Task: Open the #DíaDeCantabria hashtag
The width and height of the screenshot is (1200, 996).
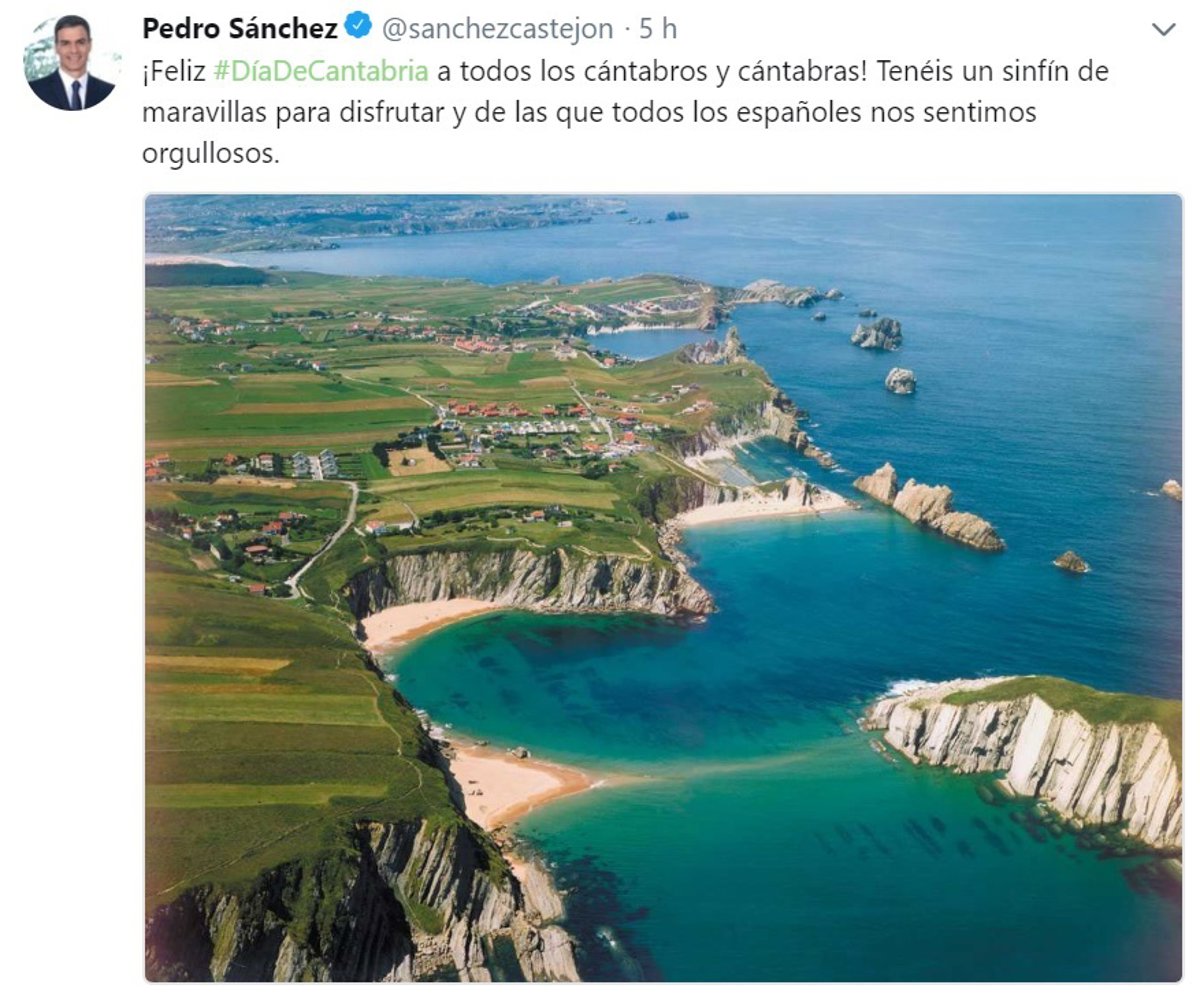Action: (x=321, y=72)
